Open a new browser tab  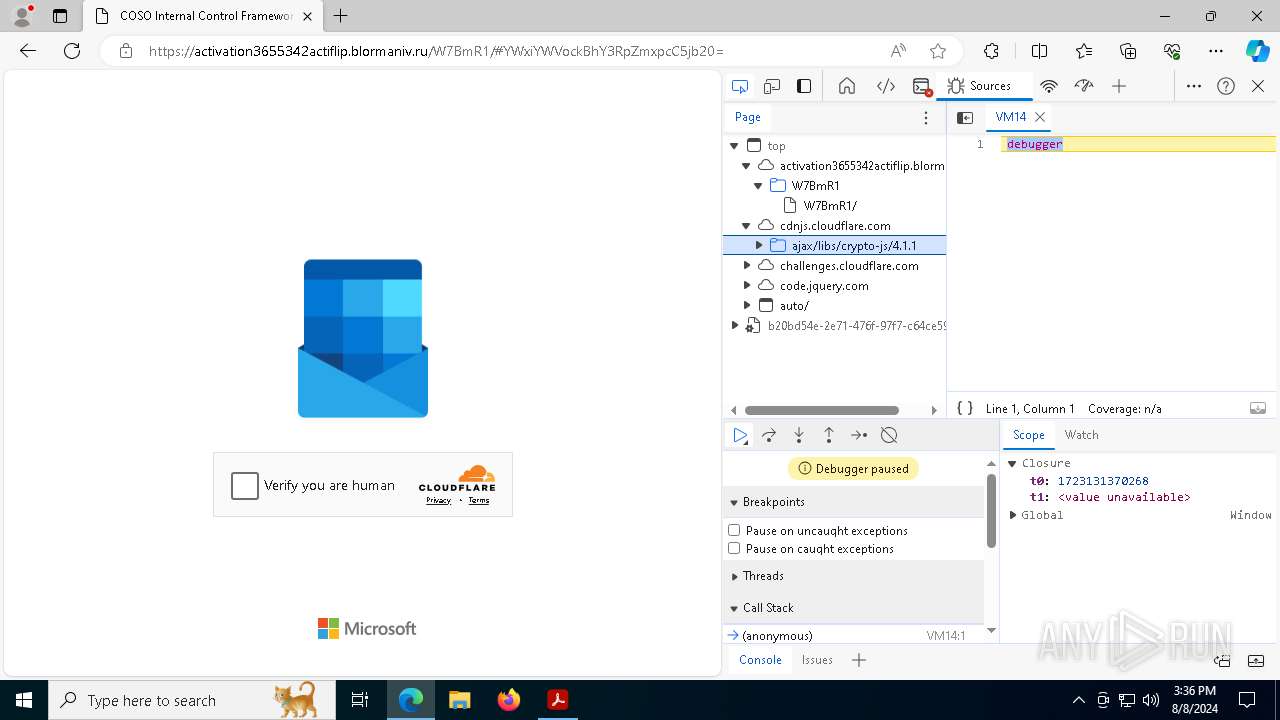[x=340, y=16]
